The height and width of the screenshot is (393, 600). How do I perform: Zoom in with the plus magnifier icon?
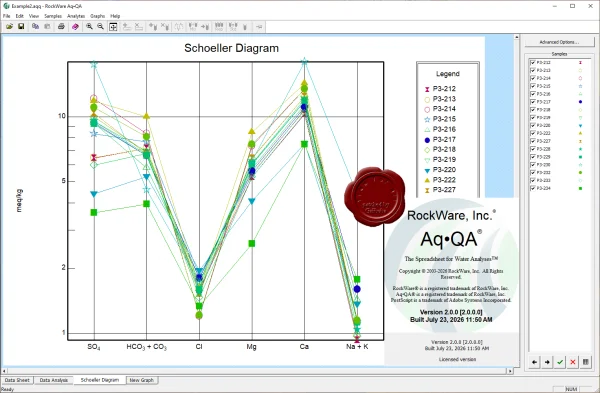(x=89, y=26)
